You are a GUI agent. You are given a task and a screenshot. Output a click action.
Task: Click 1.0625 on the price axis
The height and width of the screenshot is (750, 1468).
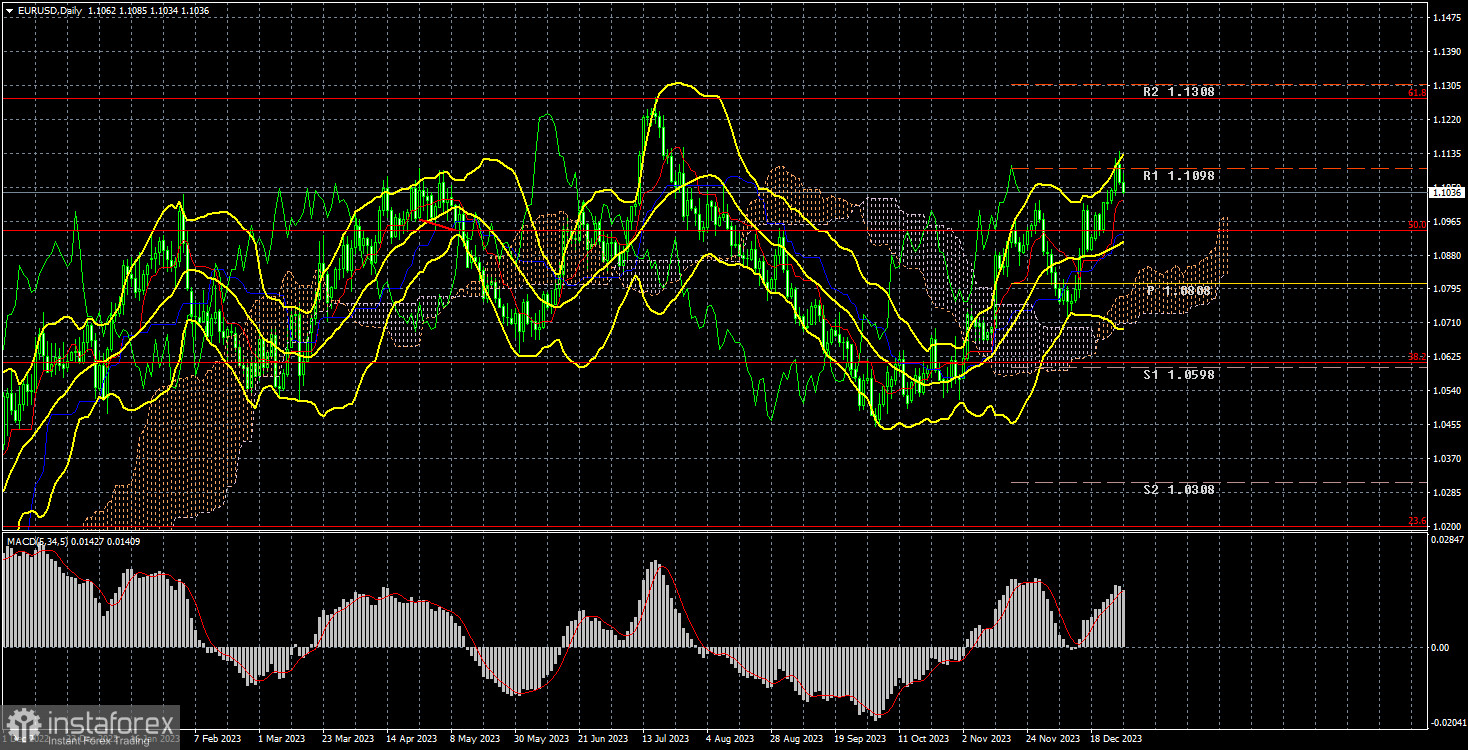point(1446,357)
